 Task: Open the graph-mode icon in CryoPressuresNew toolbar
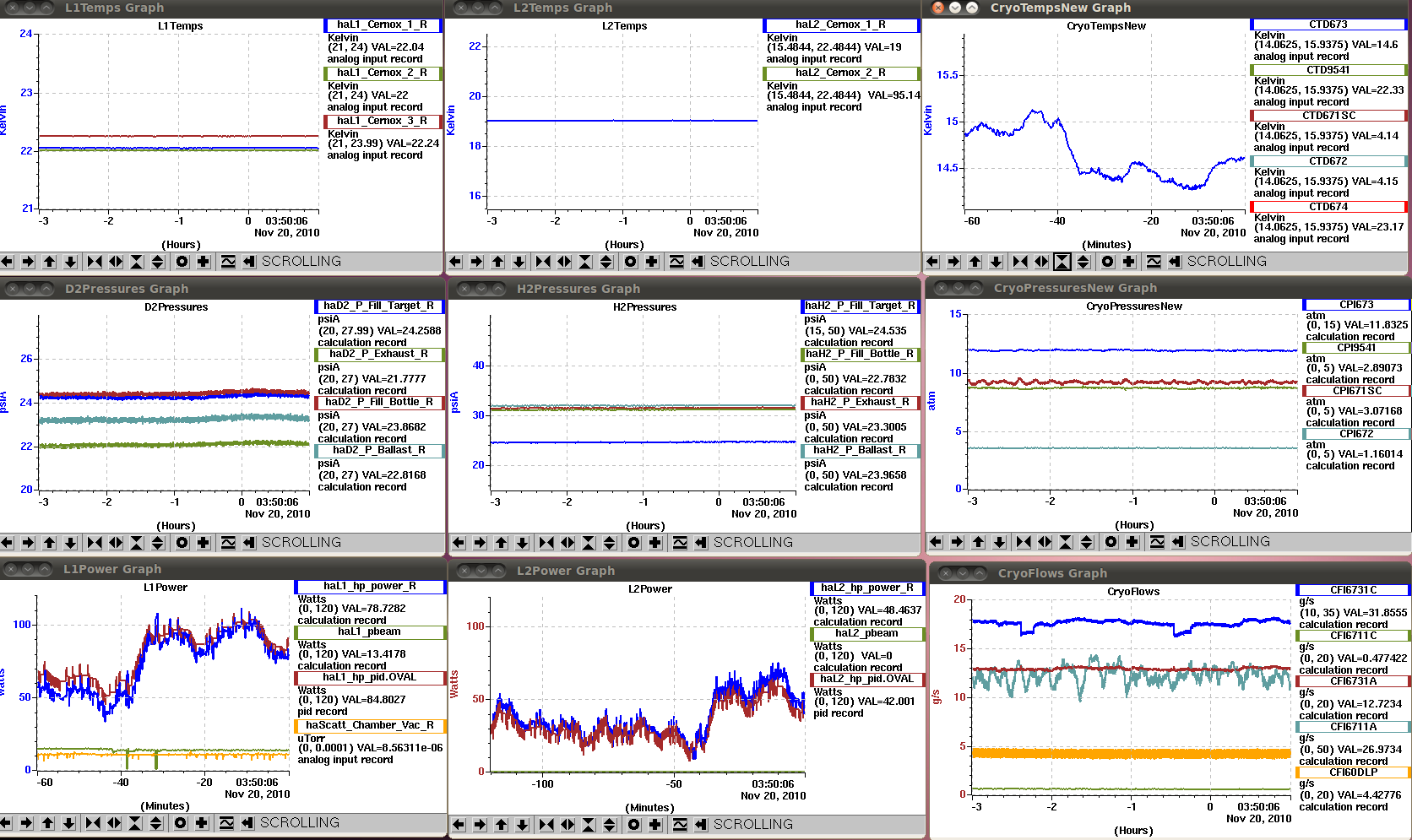pos(1157,542)
